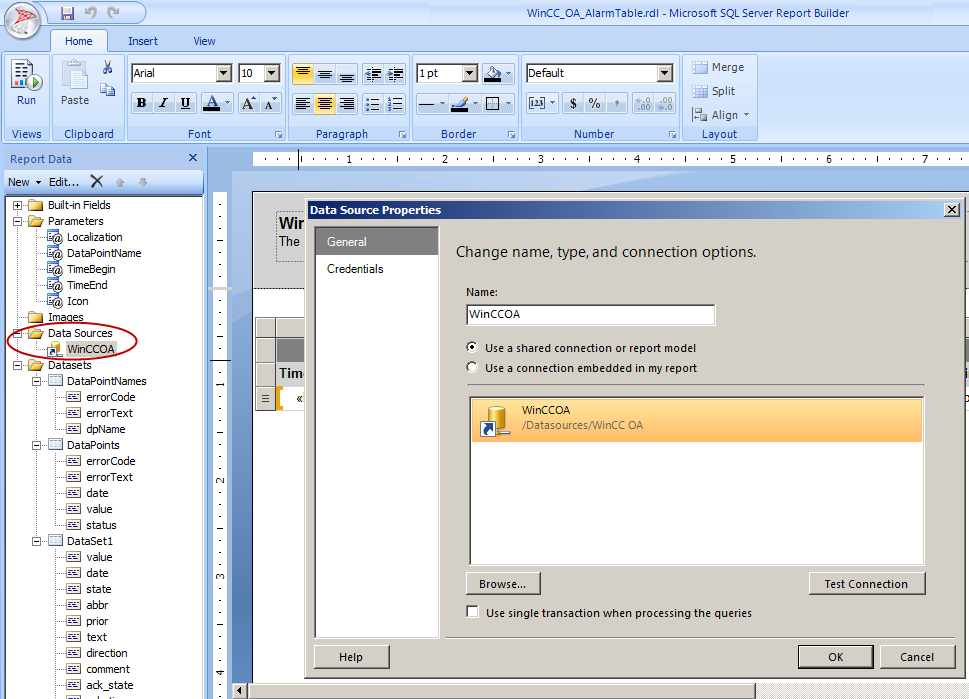Collapse the Parameters tree node
This screenshot has width=969, height=699.
tap(18, 221)
